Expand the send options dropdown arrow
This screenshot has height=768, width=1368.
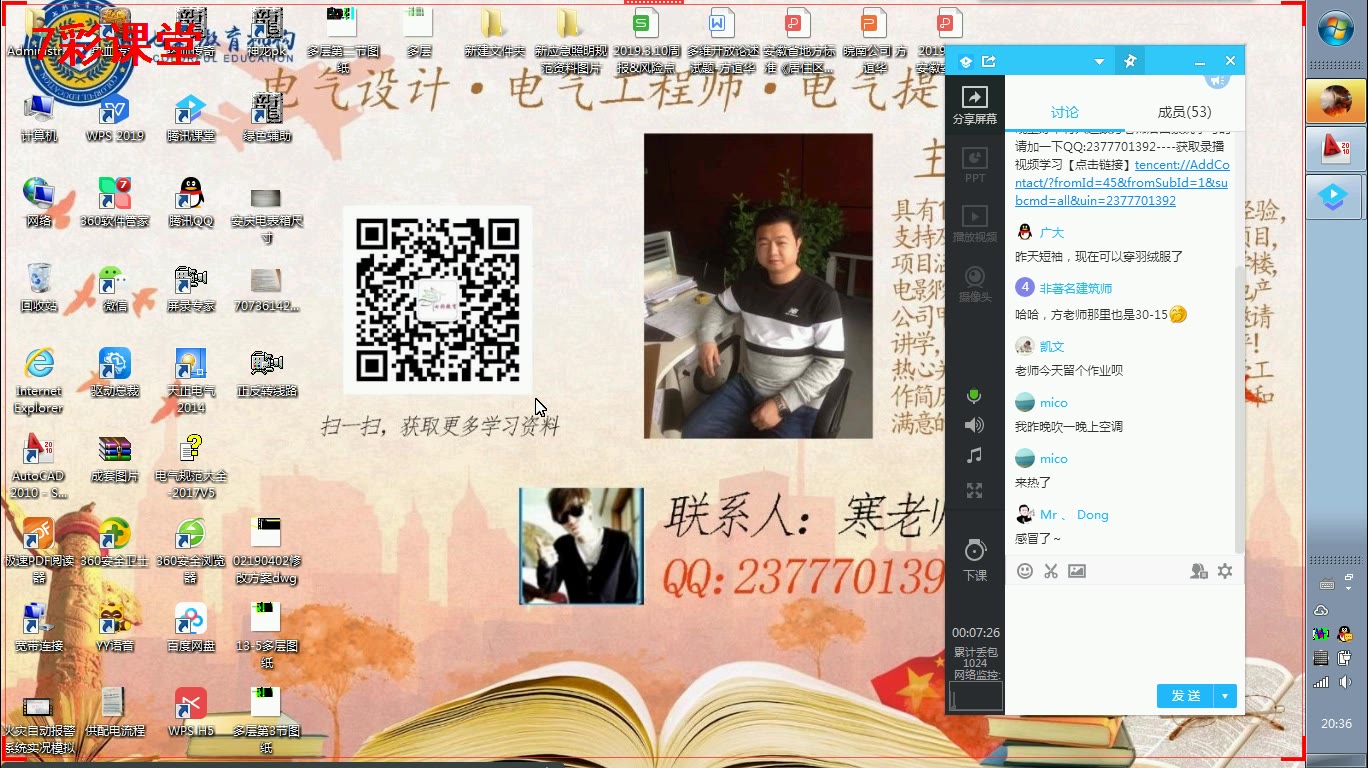[x=1225, y=696]
